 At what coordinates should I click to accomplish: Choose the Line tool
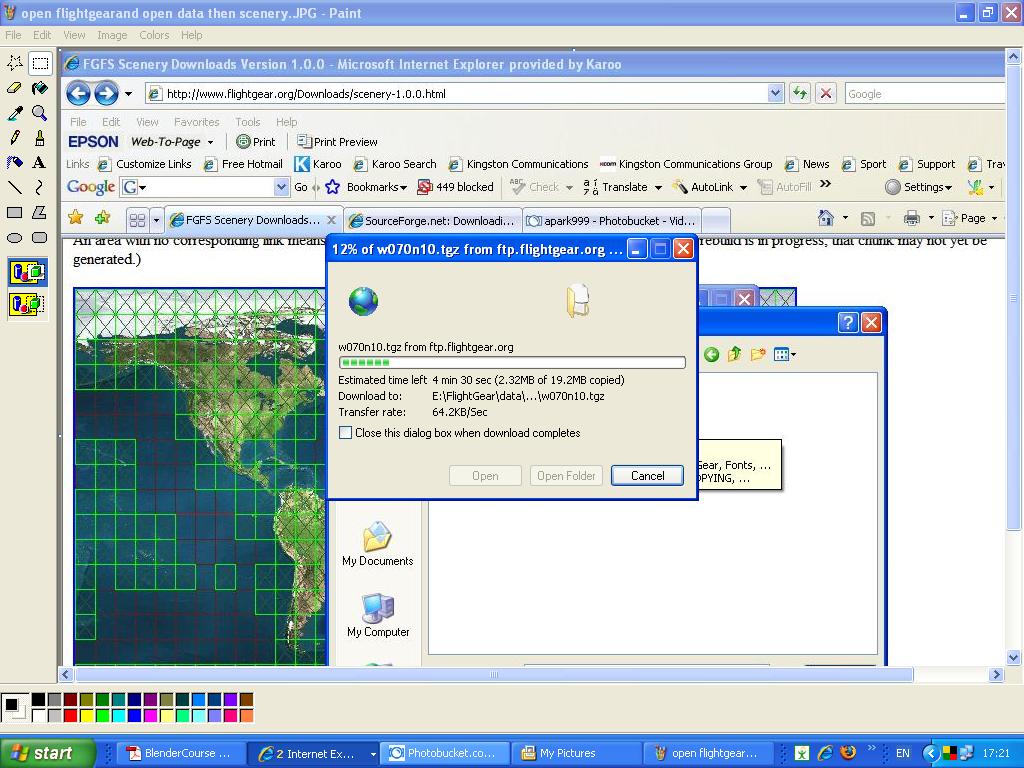15,187
